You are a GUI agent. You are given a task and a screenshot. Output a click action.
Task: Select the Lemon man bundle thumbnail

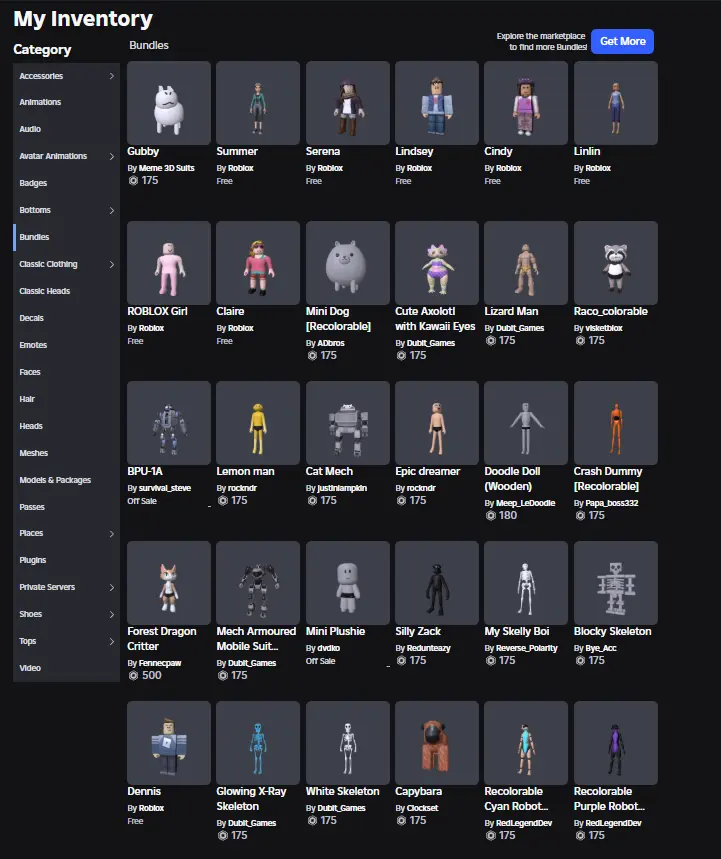click(x=258, y=423)
